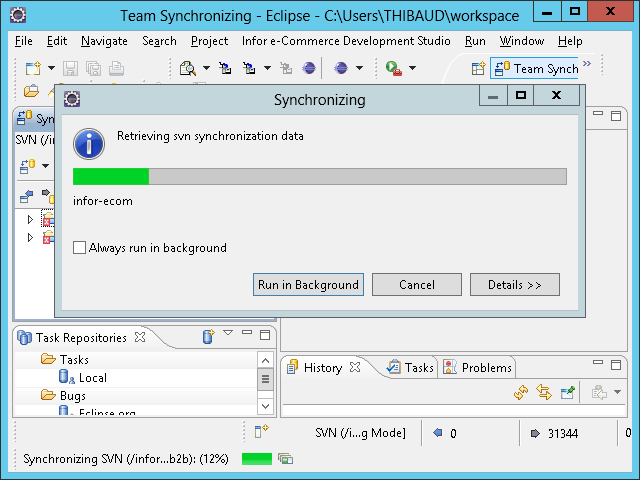Enable Always run in background checkbox

pos(80,248)
